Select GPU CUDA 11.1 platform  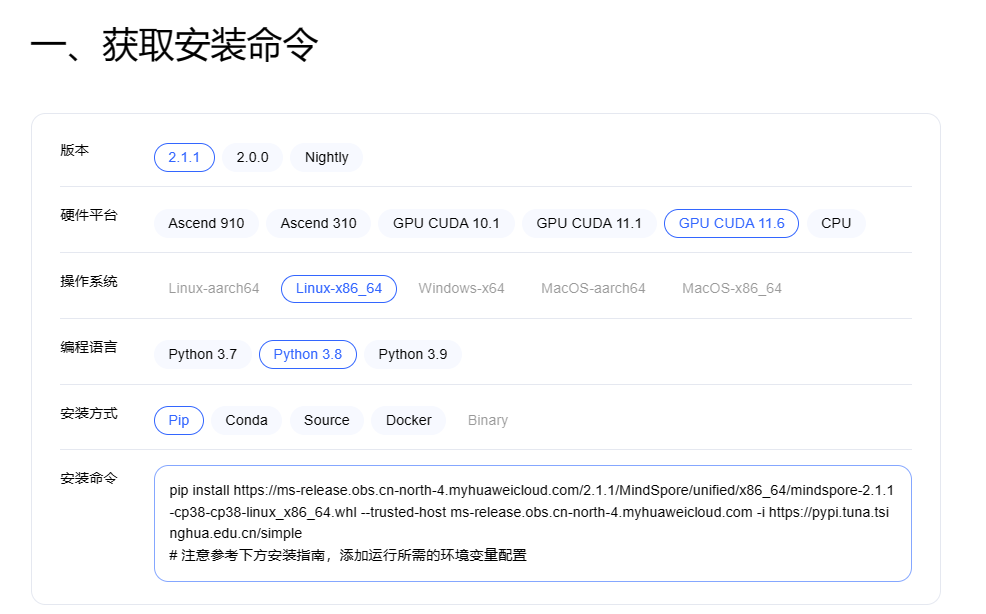coord(589,223)
